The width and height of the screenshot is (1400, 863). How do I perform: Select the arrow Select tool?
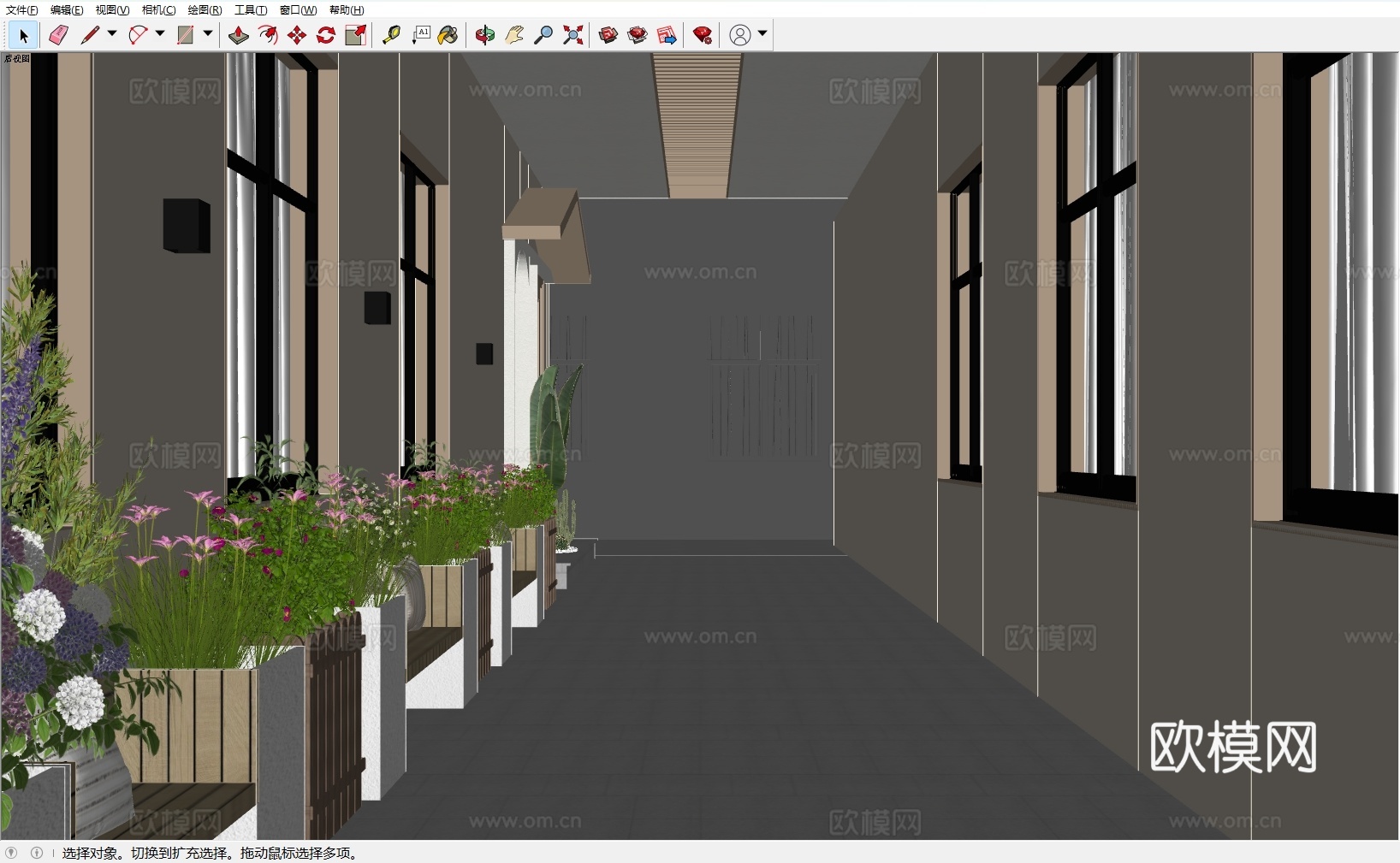pos(23,35)
